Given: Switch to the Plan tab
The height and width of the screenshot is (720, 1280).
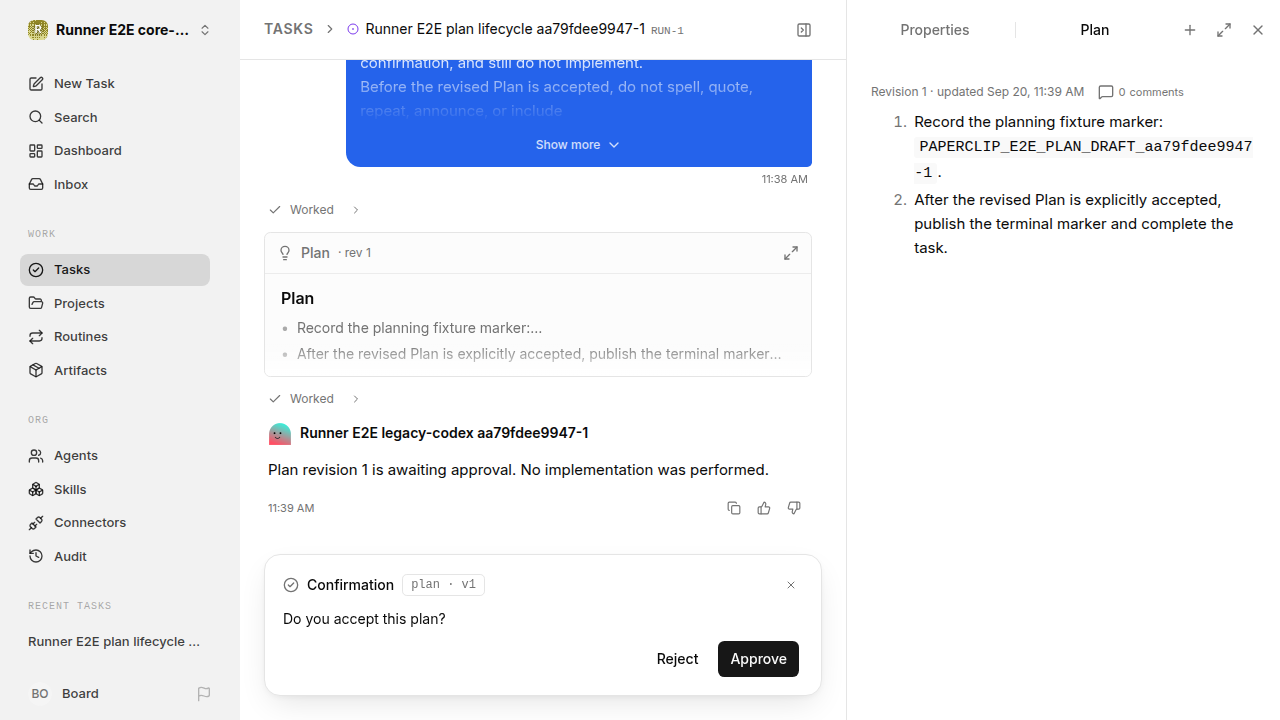Looking at the screenshot, I should [x=1094, y=30].
